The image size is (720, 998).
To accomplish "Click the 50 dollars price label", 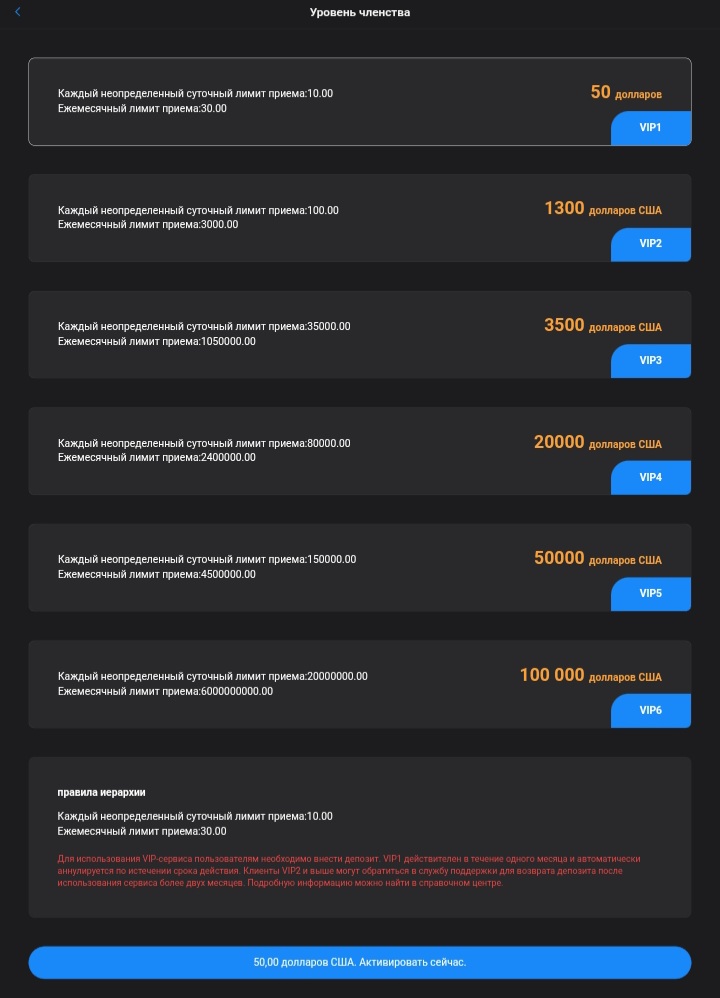I will [626, 93].
